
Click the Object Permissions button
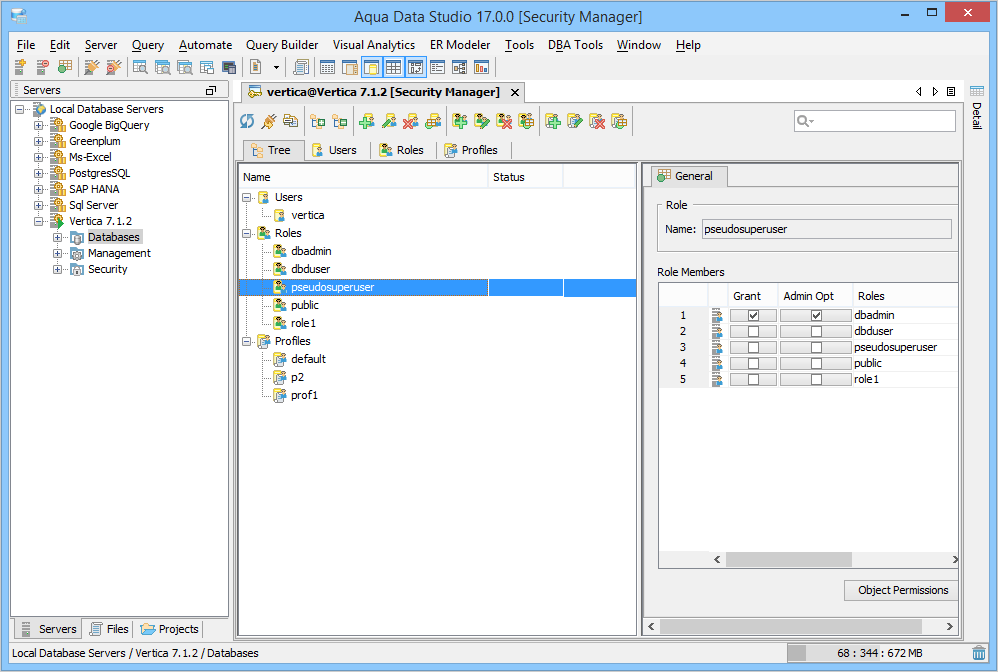click(x=902, y=591)
